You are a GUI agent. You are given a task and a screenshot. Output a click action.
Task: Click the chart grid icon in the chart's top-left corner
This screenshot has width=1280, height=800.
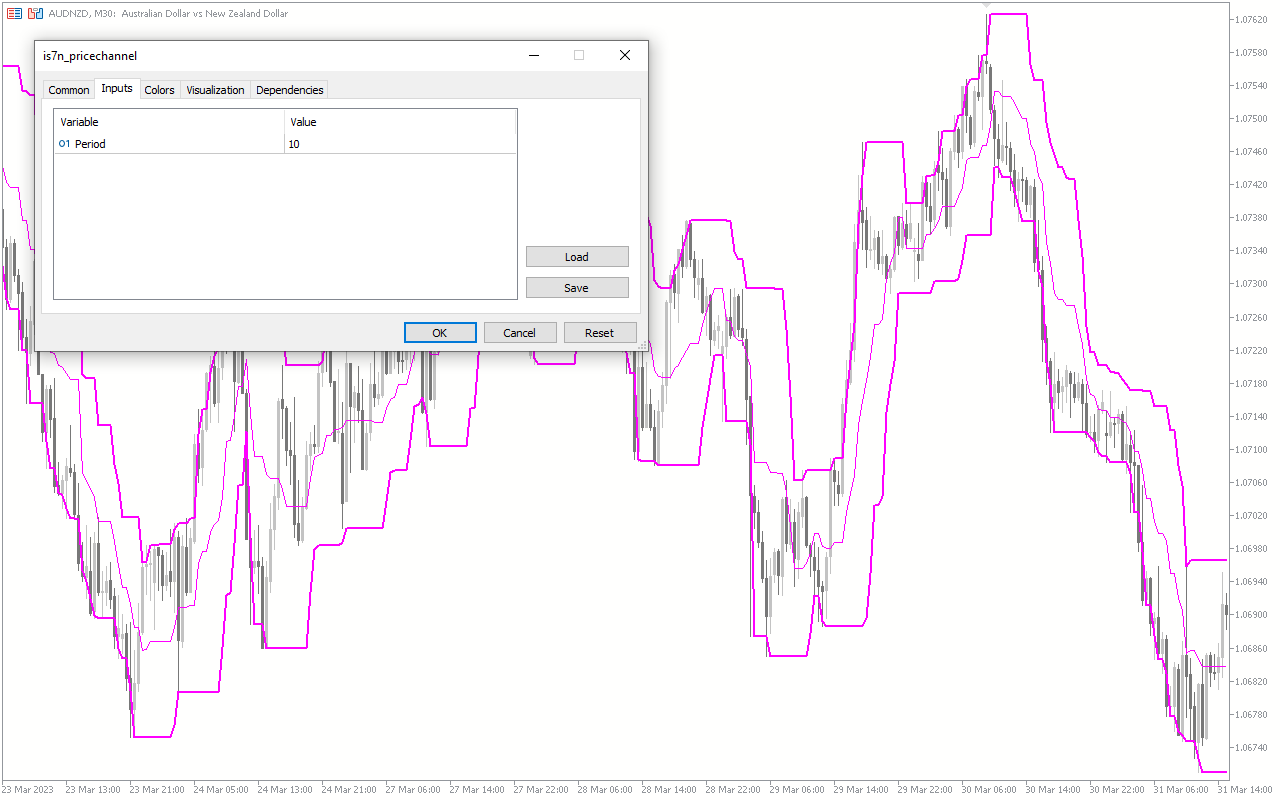[x=14, y=13]
